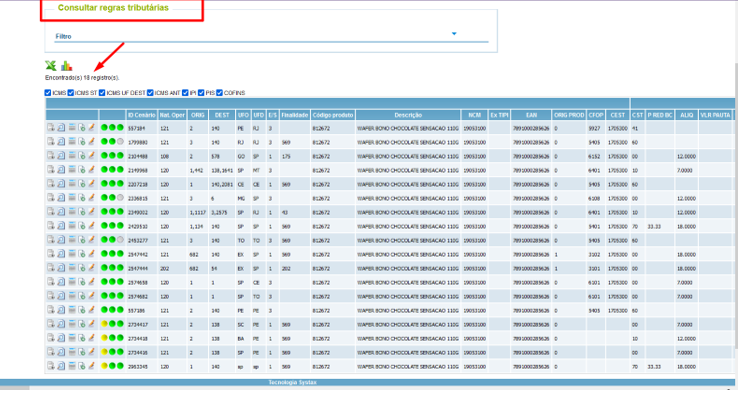Click 'Encontrado(s) 18 registro(s).' text
742x397 pixels.
(x=82, y=78)
